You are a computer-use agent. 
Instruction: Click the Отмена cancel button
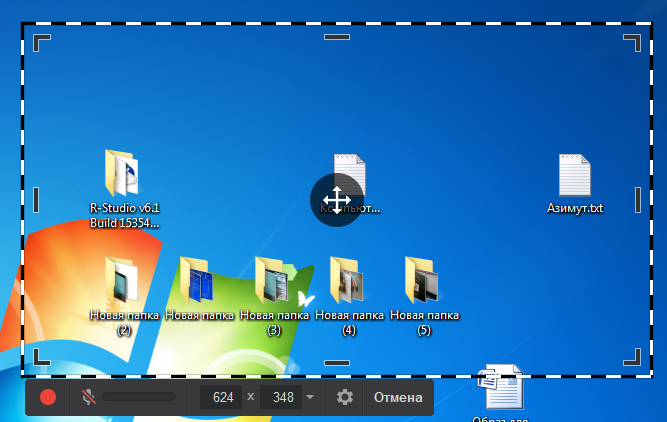point(398,397)
